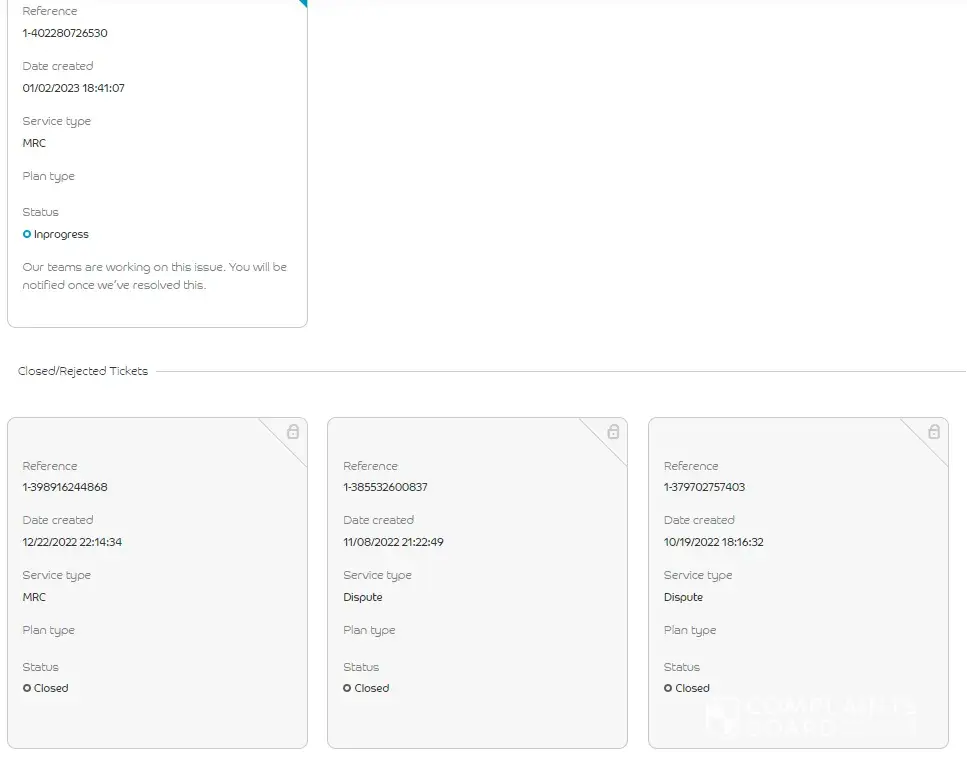
Task: Click Dispute service type on 11/08/2022 ticket
Action: click(x=363, y=597)
